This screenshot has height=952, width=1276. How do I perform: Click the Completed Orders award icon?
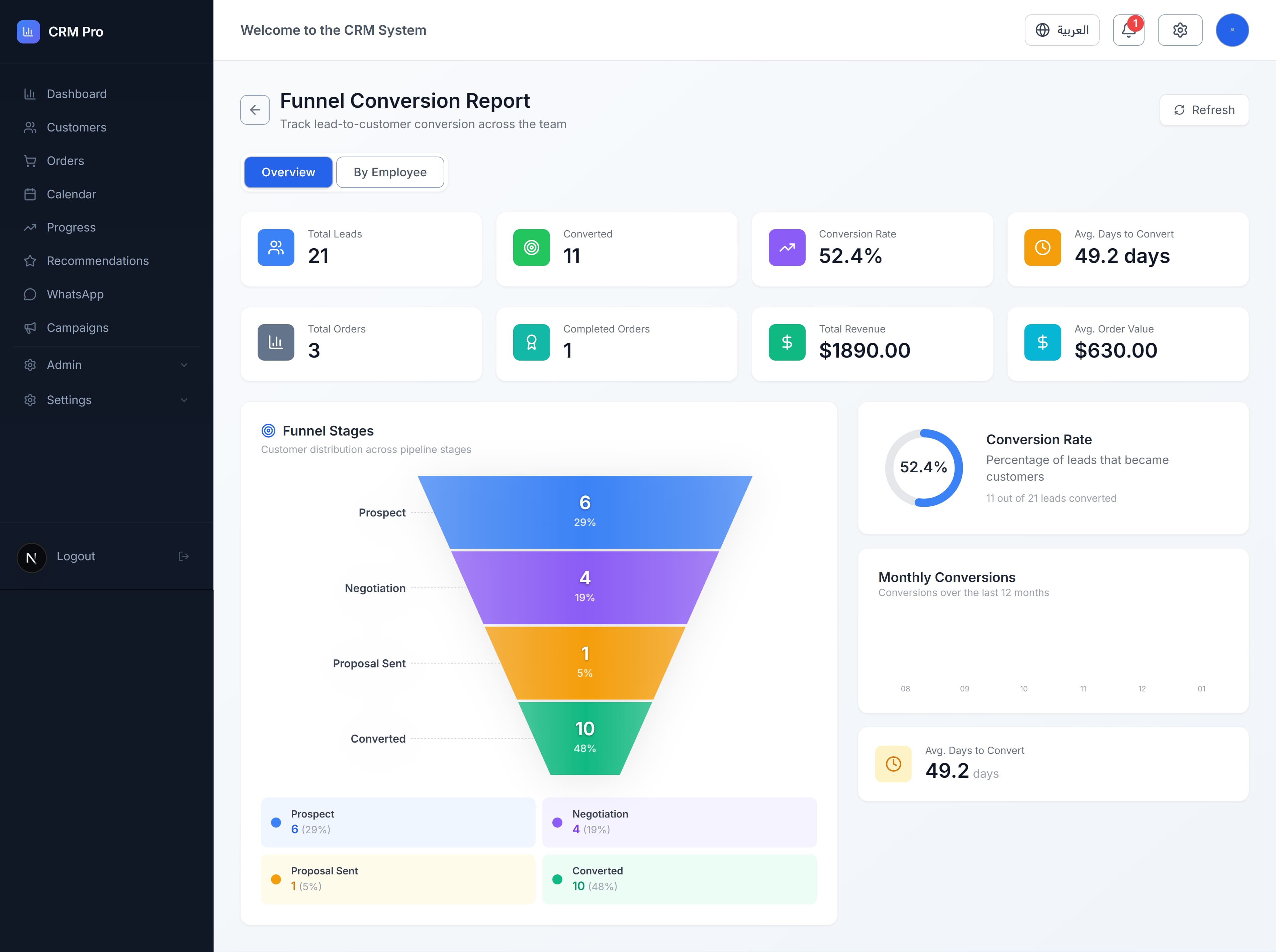point(531,342)
